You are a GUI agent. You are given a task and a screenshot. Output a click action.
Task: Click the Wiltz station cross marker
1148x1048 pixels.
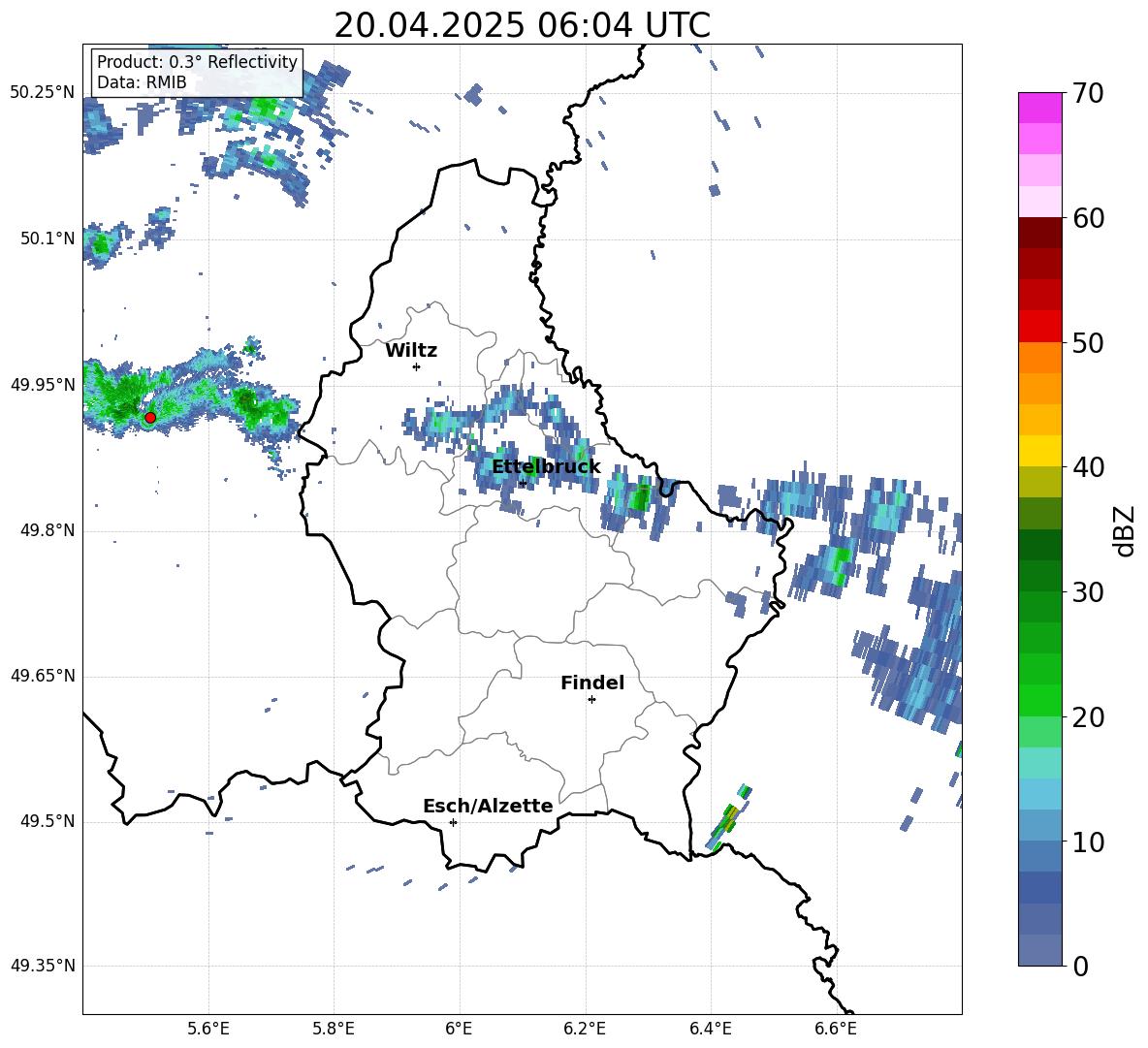(x=416, y=366)
